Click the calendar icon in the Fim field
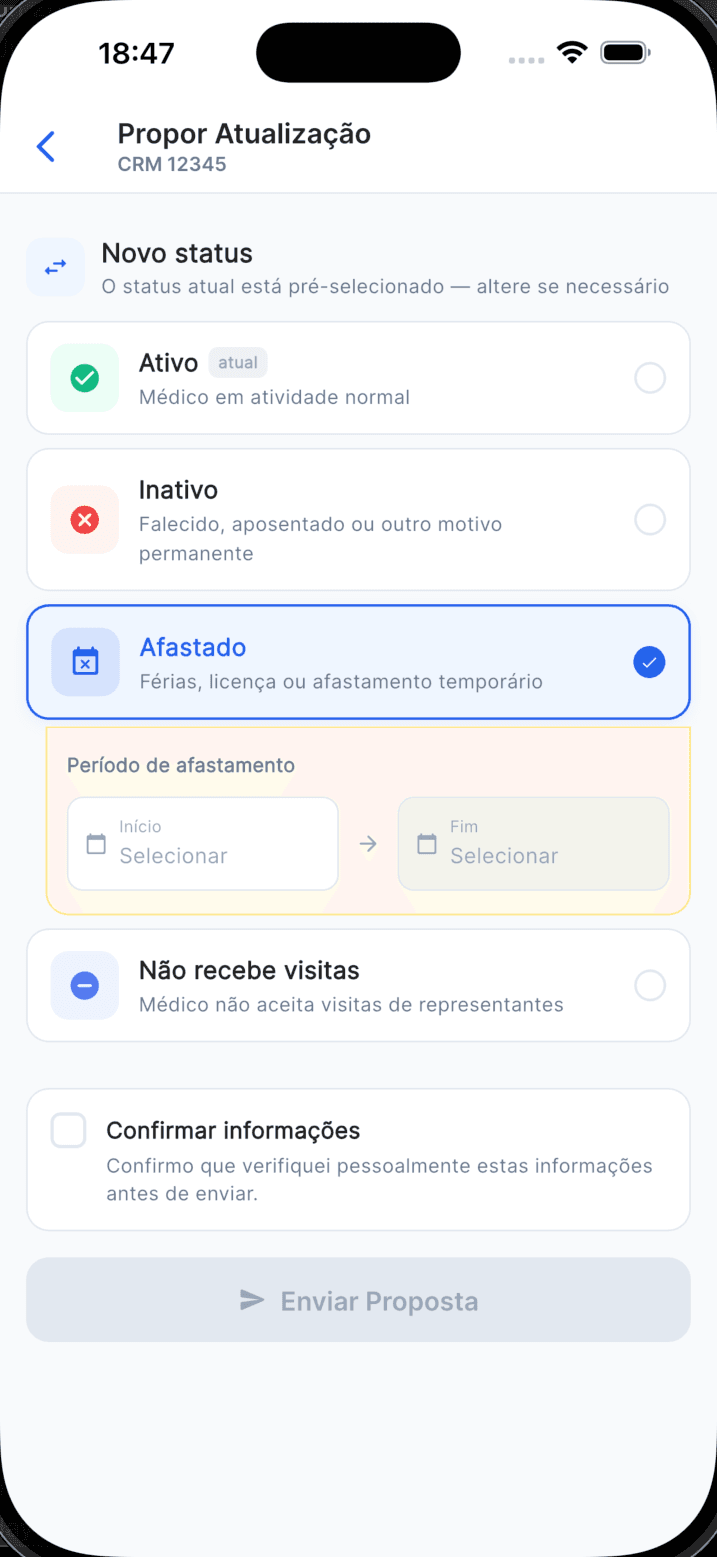 pos(426,843)
